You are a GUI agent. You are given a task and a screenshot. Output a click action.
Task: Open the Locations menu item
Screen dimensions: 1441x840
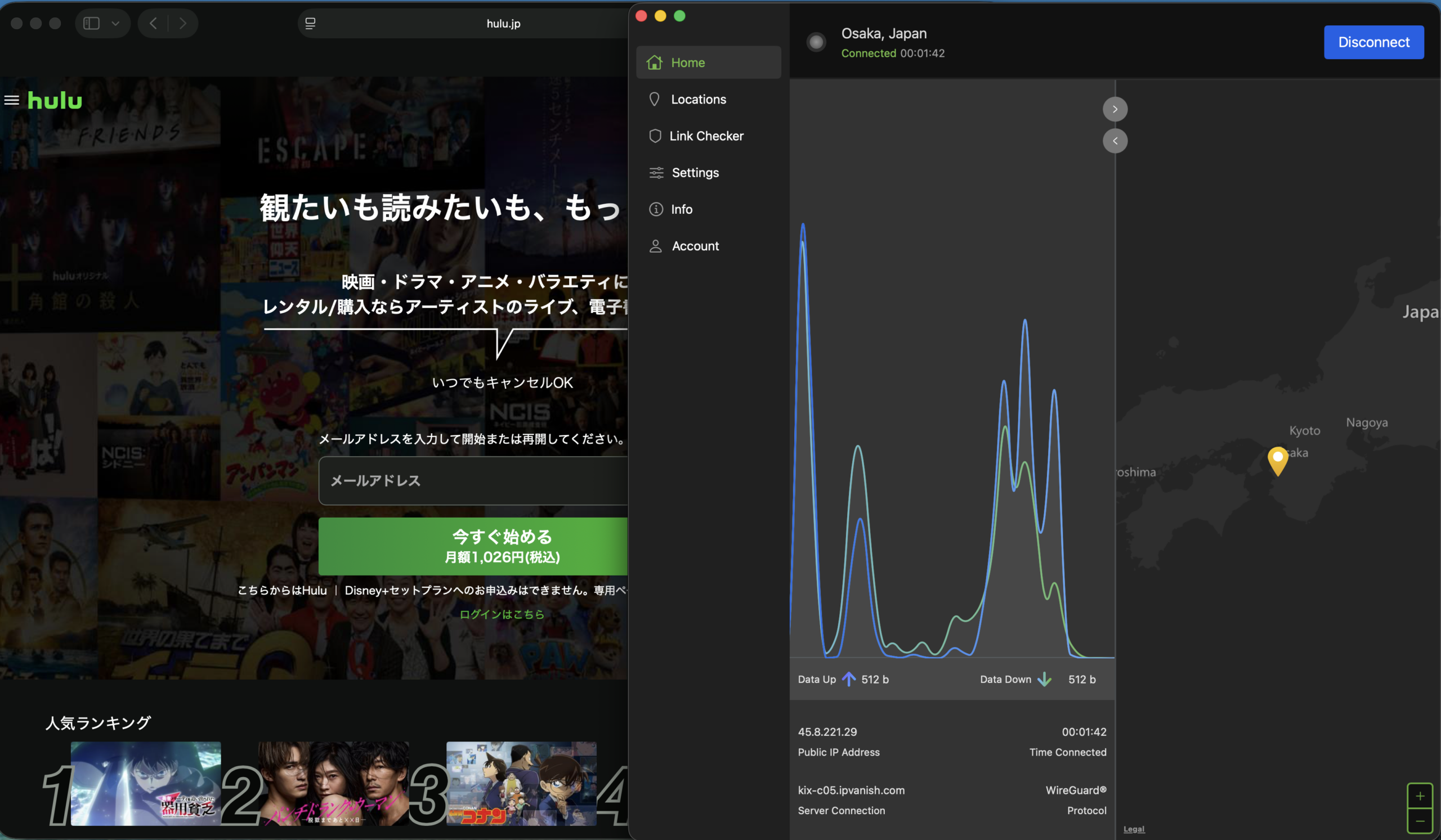[x=708, y=99]
